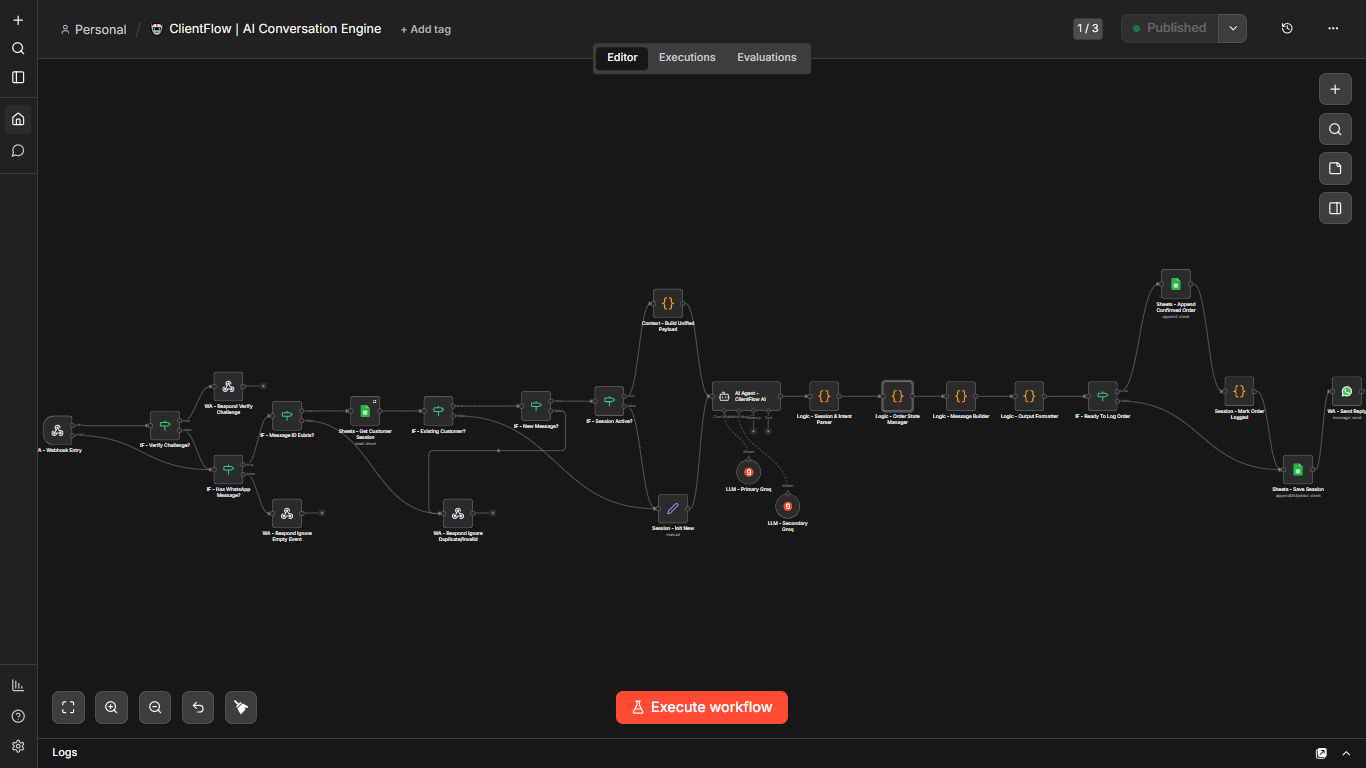
Task: Zoom out of the workflow canvas
Action: click(155, 707)
